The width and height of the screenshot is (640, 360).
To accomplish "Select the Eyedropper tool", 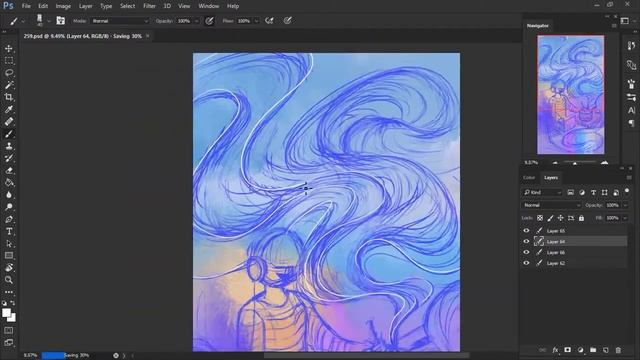I will [x=9, y=109].
